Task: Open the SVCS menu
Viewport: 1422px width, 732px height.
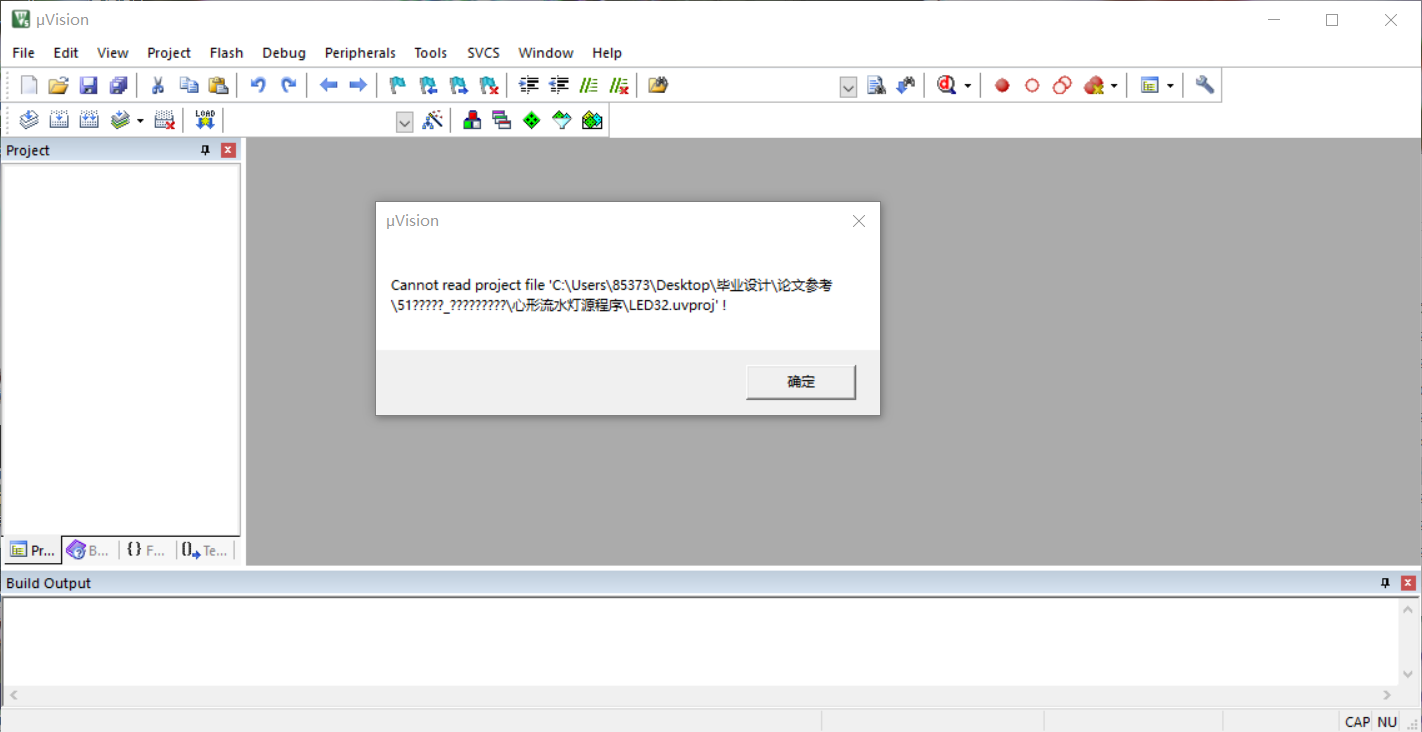Action: point(484,53)
